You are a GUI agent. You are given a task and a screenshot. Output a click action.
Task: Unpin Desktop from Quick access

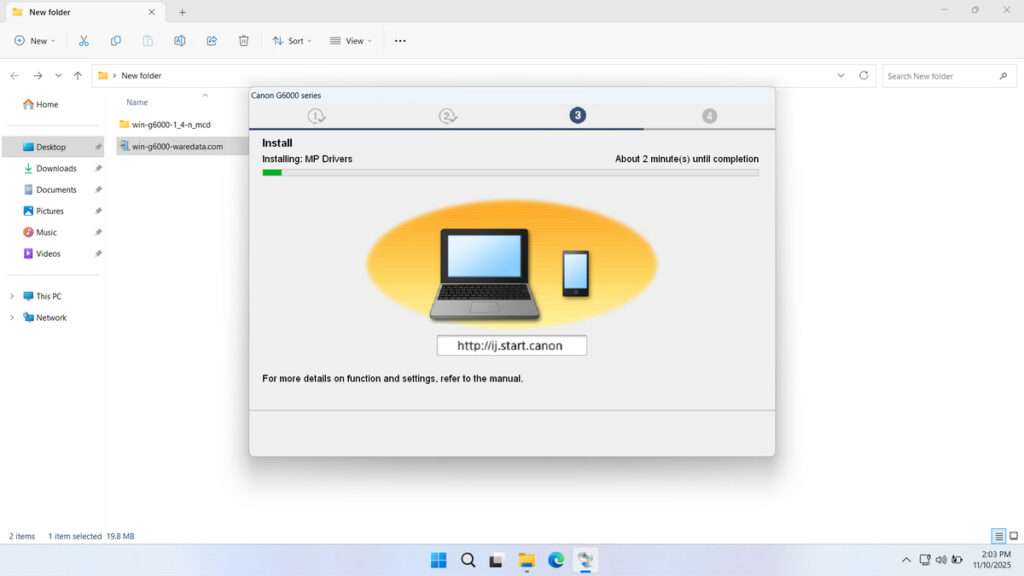pos(98,146)
